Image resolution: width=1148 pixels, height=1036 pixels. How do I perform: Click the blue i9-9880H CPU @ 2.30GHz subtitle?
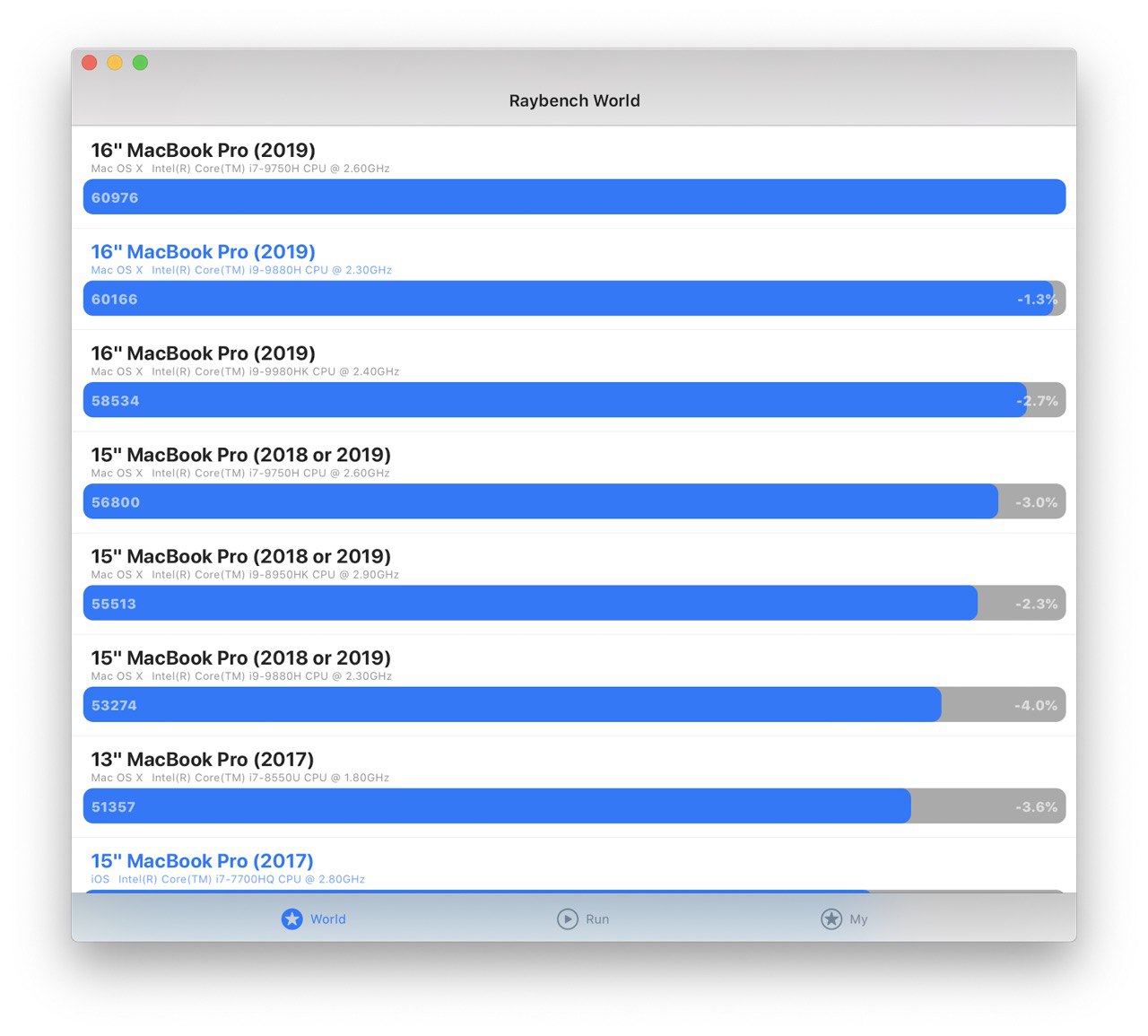click(x=241, y=270)
